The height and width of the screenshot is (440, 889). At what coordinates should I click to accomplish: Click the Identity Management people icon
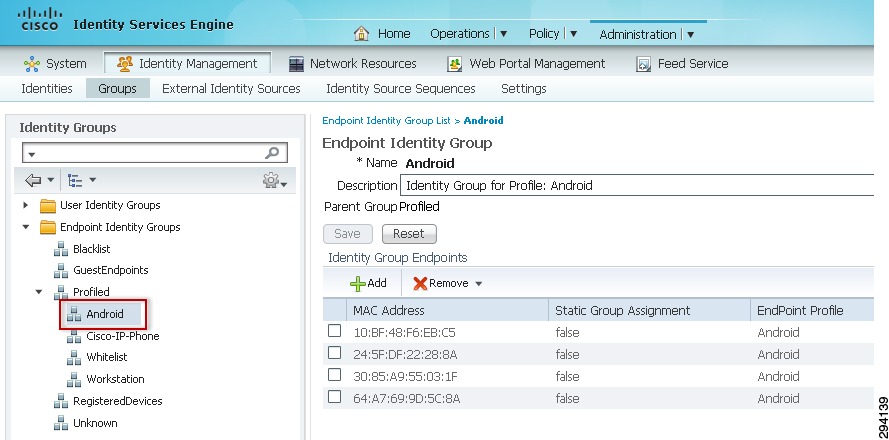pos(125,64)
